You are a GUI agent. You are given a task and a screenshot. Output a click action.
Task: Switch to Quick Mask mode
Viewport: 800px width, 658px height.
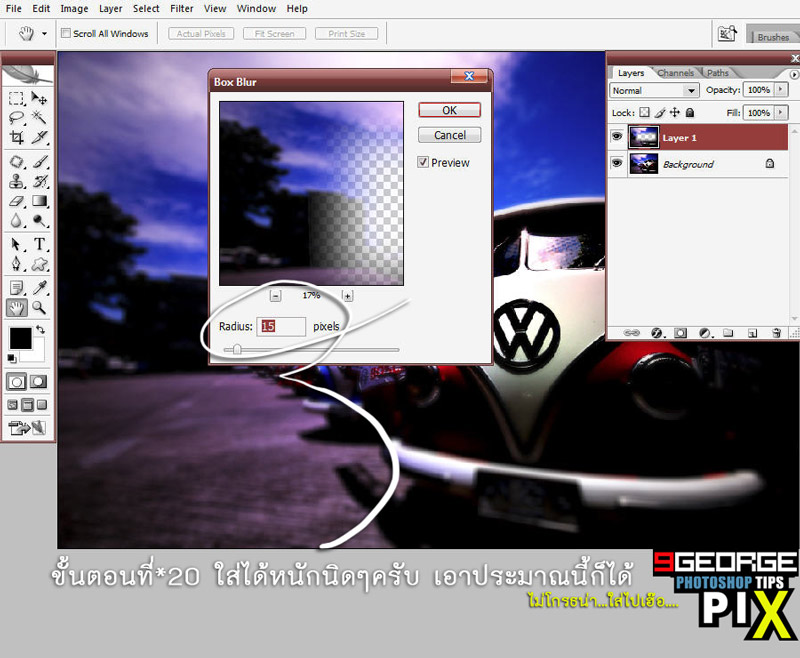tap(38, 382)
